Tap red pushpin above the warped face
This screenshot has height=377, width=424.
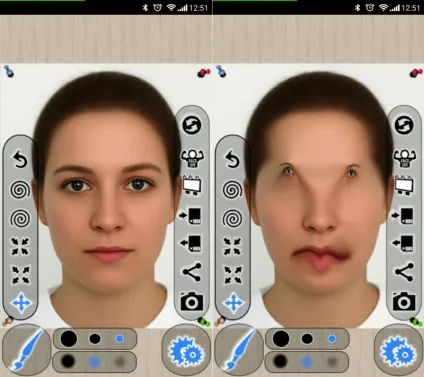(x=416, y=73)
